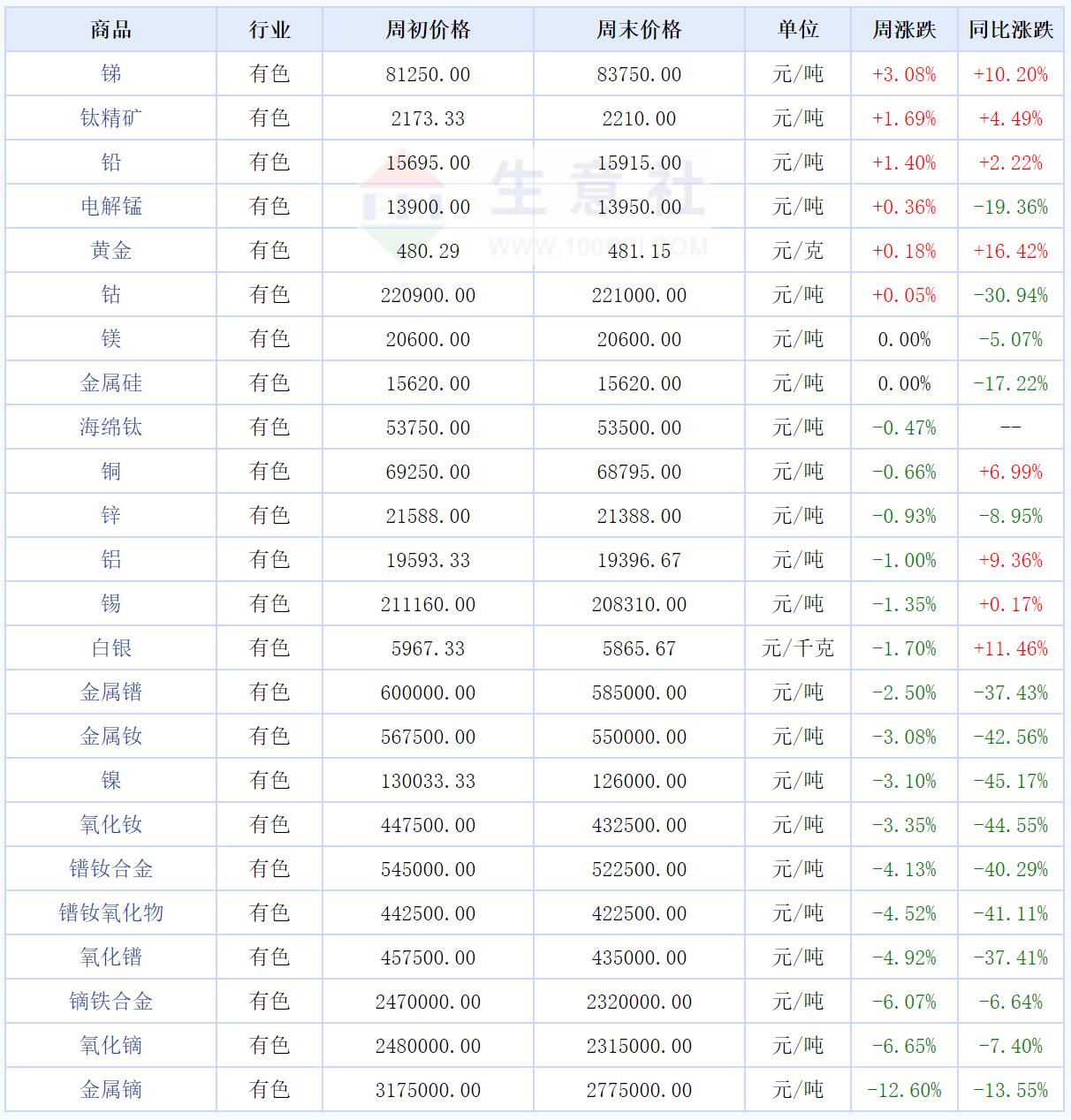The image size is (1071, 1120).
Task: Select the 2470000.00 price cell
Action: point(428,1002)
